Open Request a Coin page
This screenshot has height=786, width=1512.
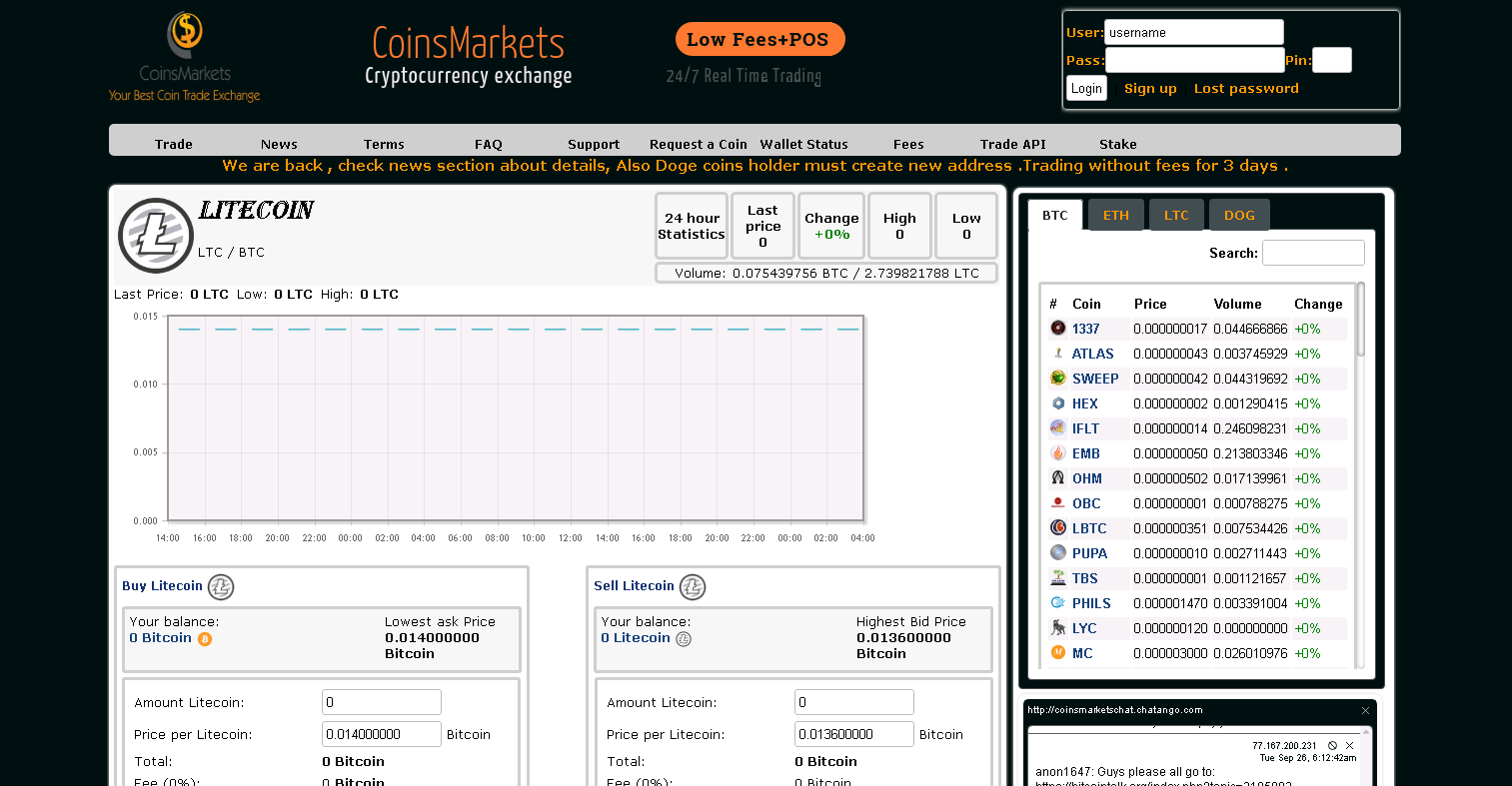tap(699, 144)
